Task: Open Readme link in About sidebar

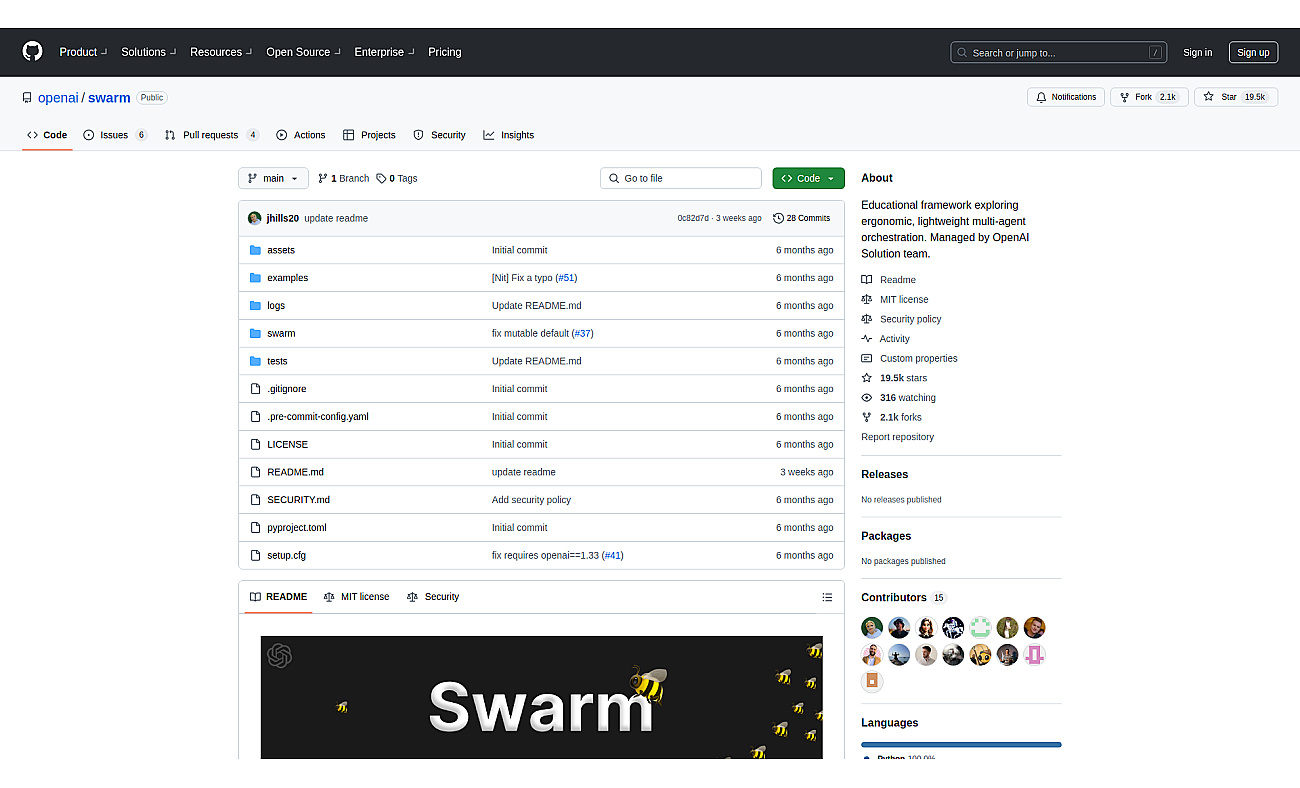Action: click(897, 280)
